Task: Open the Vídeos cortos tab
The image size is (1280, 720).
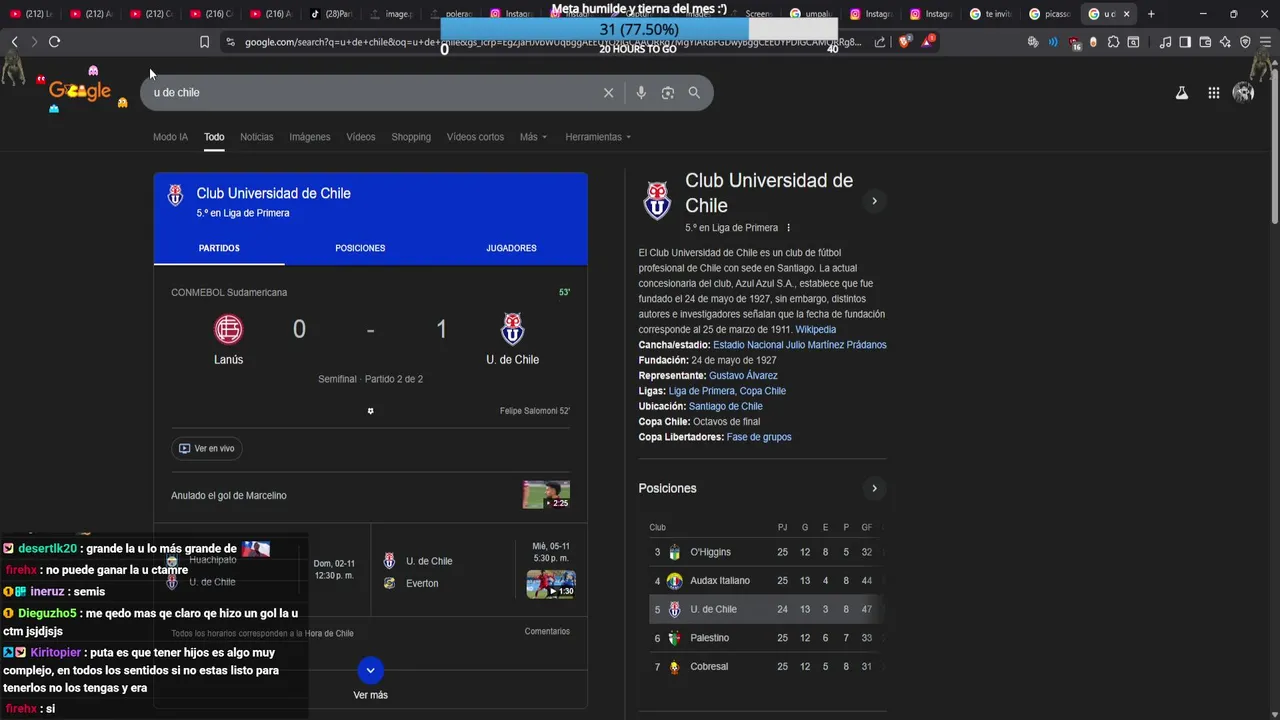Action: tap(475, 137)
